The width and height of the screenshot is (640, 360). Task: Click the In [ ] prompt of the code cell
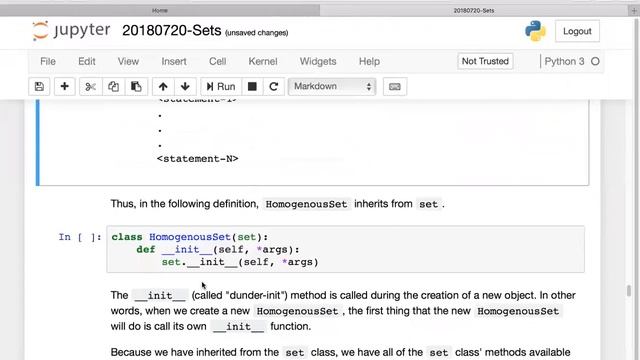80,237
